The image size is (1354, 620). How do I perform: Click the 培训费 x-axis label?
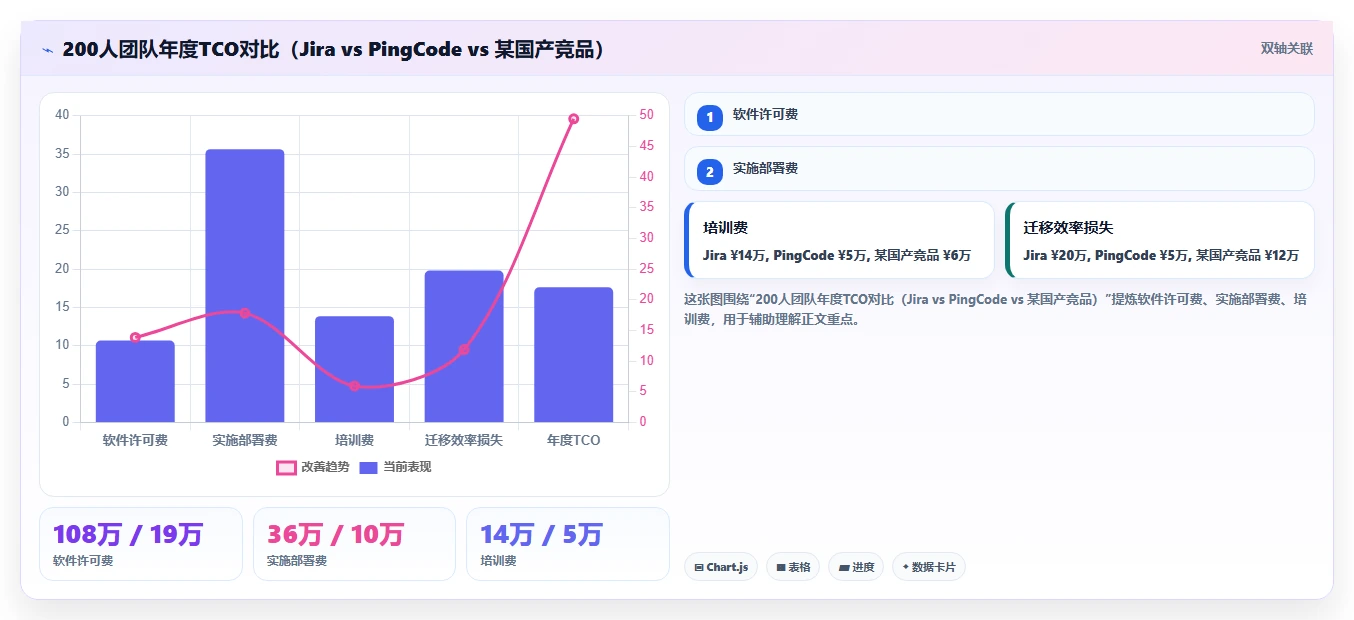click(x=354, y=440)
